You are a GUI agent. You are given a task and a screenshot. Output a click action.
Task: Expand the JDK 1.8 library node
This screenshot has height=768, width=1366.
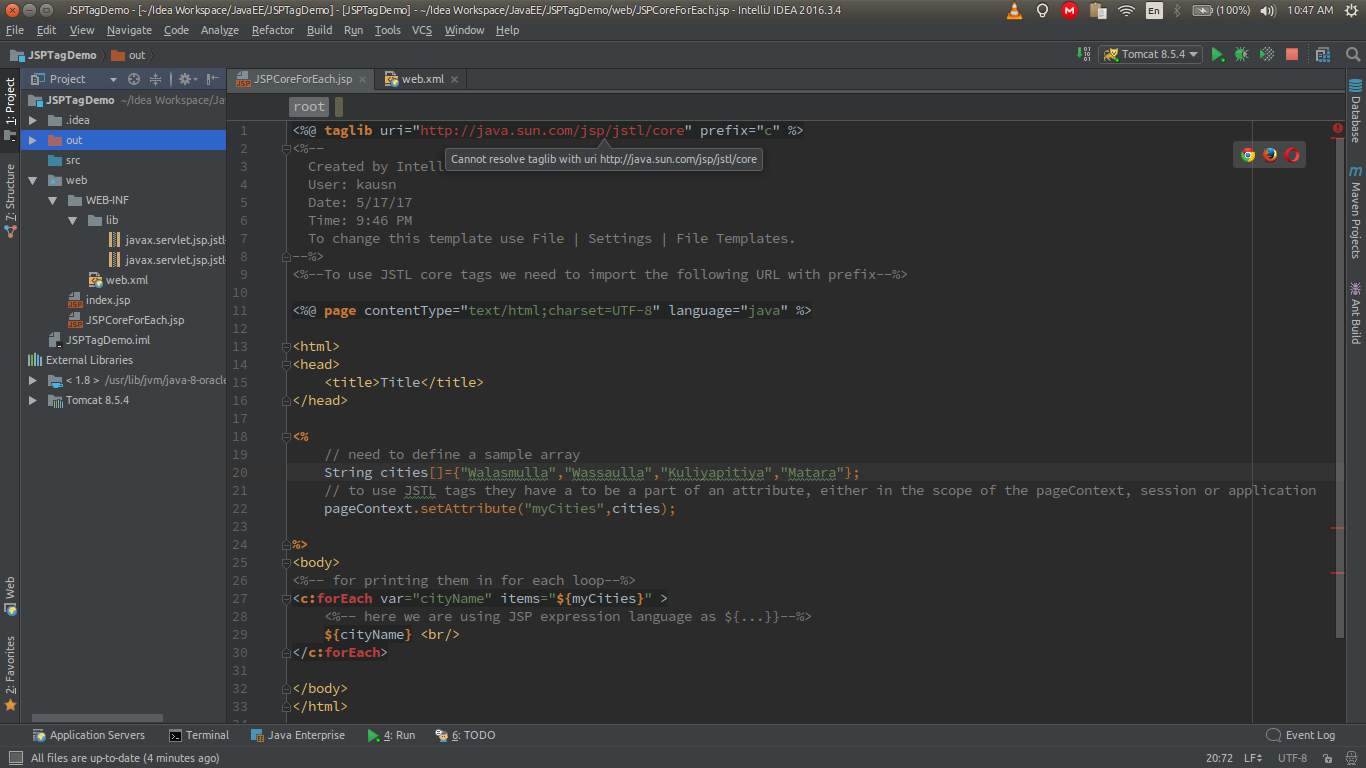(33, 380)
